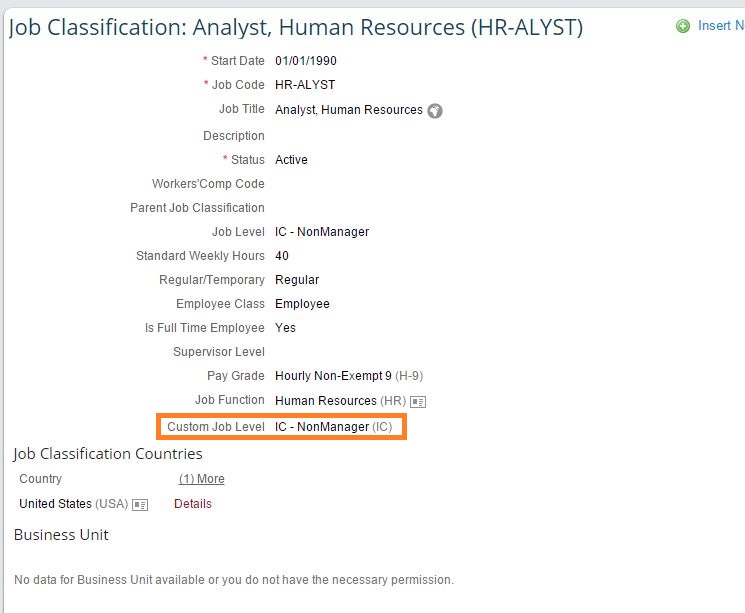
Task: Click the Job Classification Countries section header
Action: pos(108,454)
